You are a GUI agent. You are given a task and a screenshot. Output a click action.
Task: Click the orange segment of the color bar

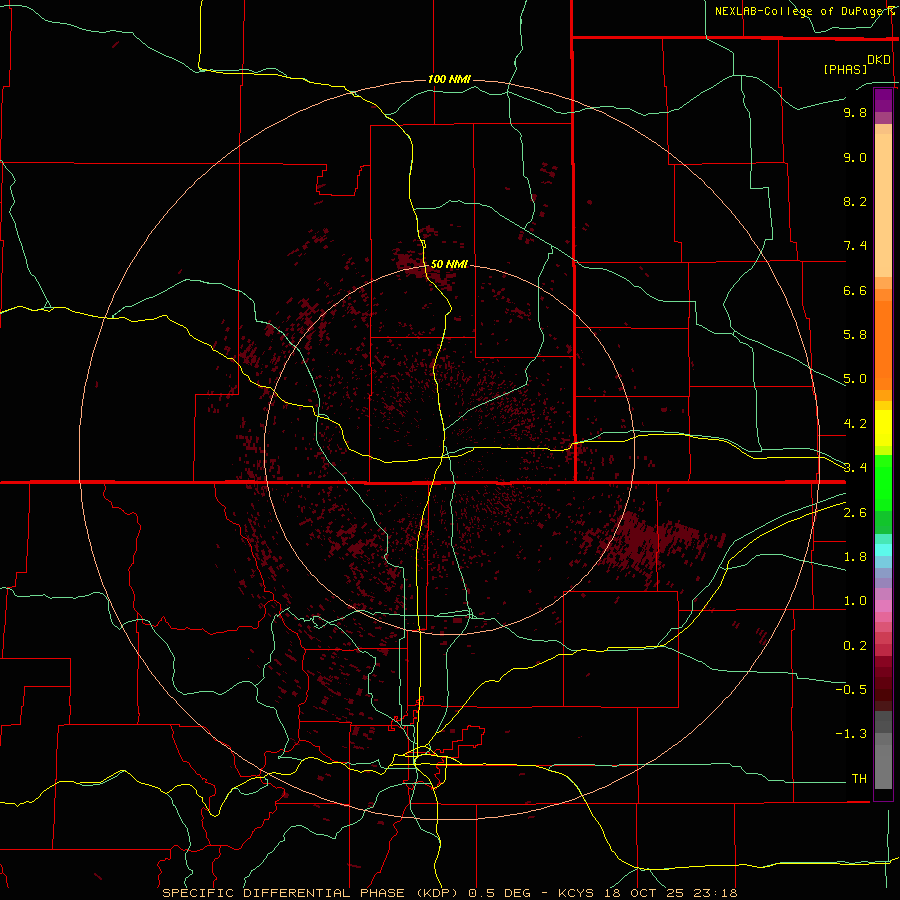pyautogui.click(x=883, y=345)
